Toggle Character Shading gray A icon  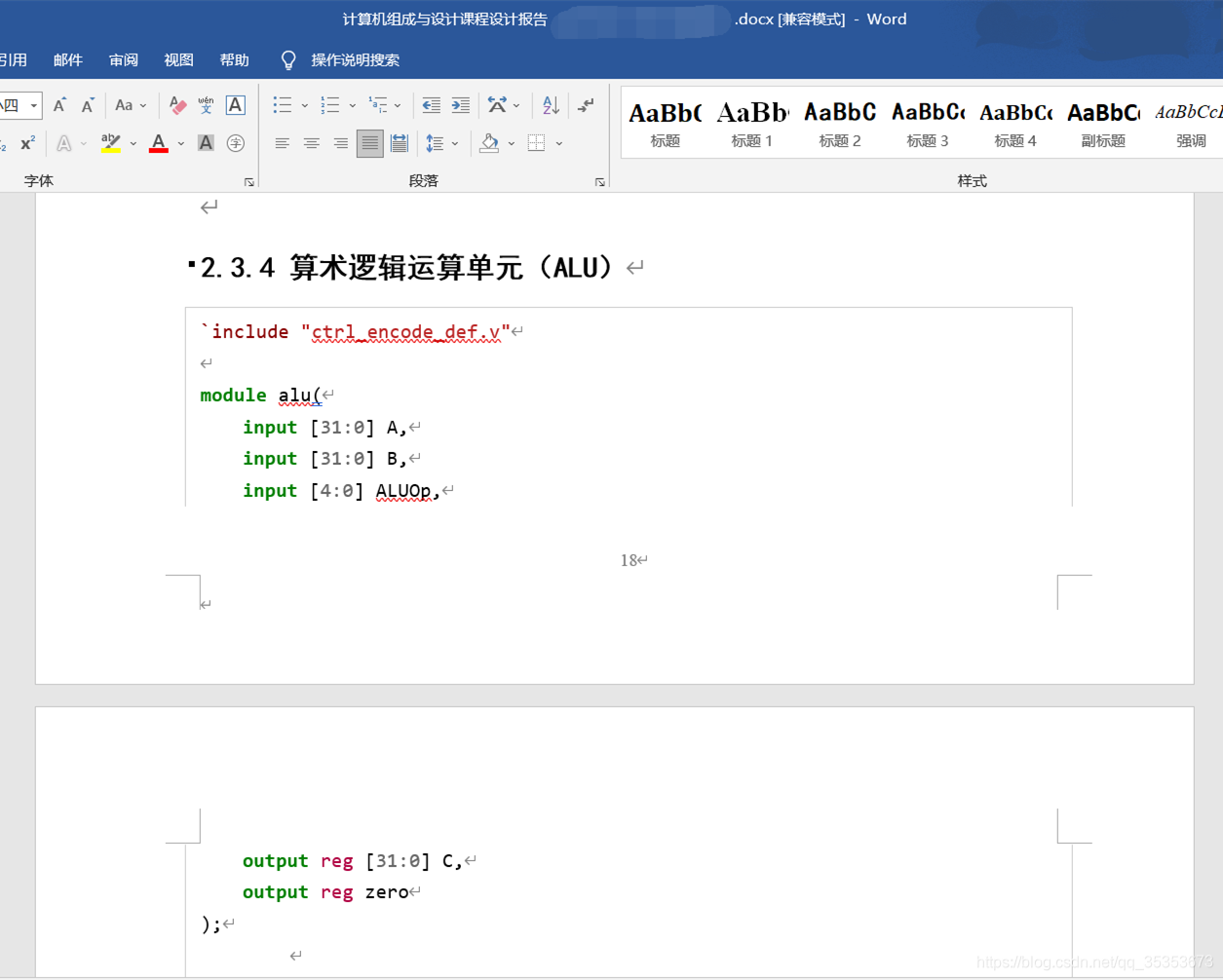[x=206, y=143]
